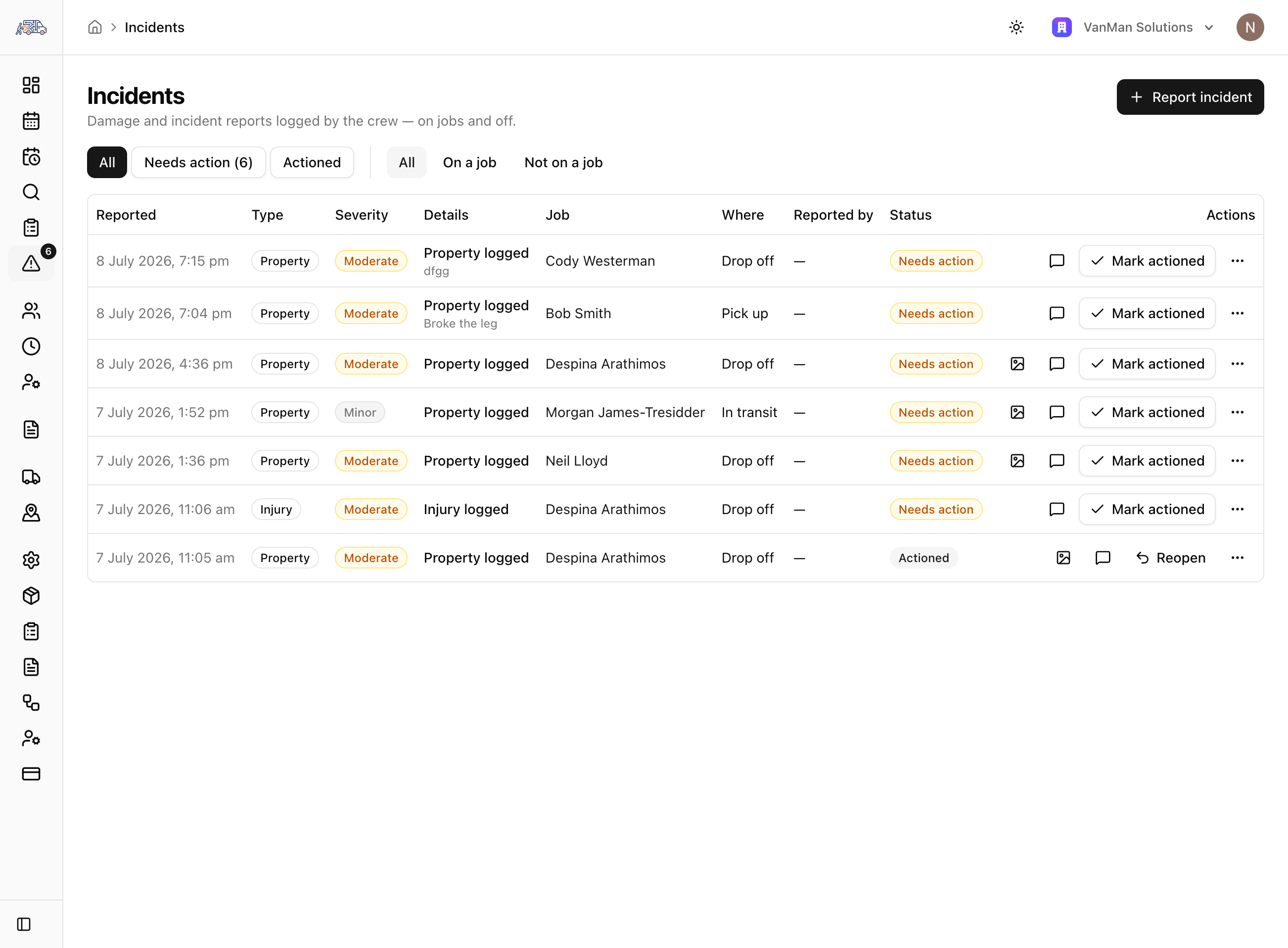This screenshot has height=948, width=1288.
Task: Mark the 8 July 4:36 pm incident actioned
Action: 1147,364
